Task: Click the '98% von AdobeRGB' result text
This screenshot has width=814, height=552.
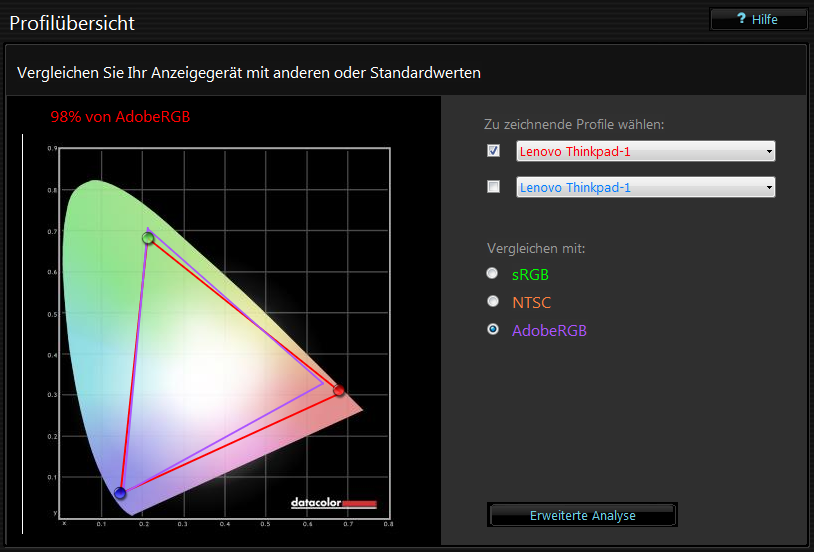Action: point(120,117)
